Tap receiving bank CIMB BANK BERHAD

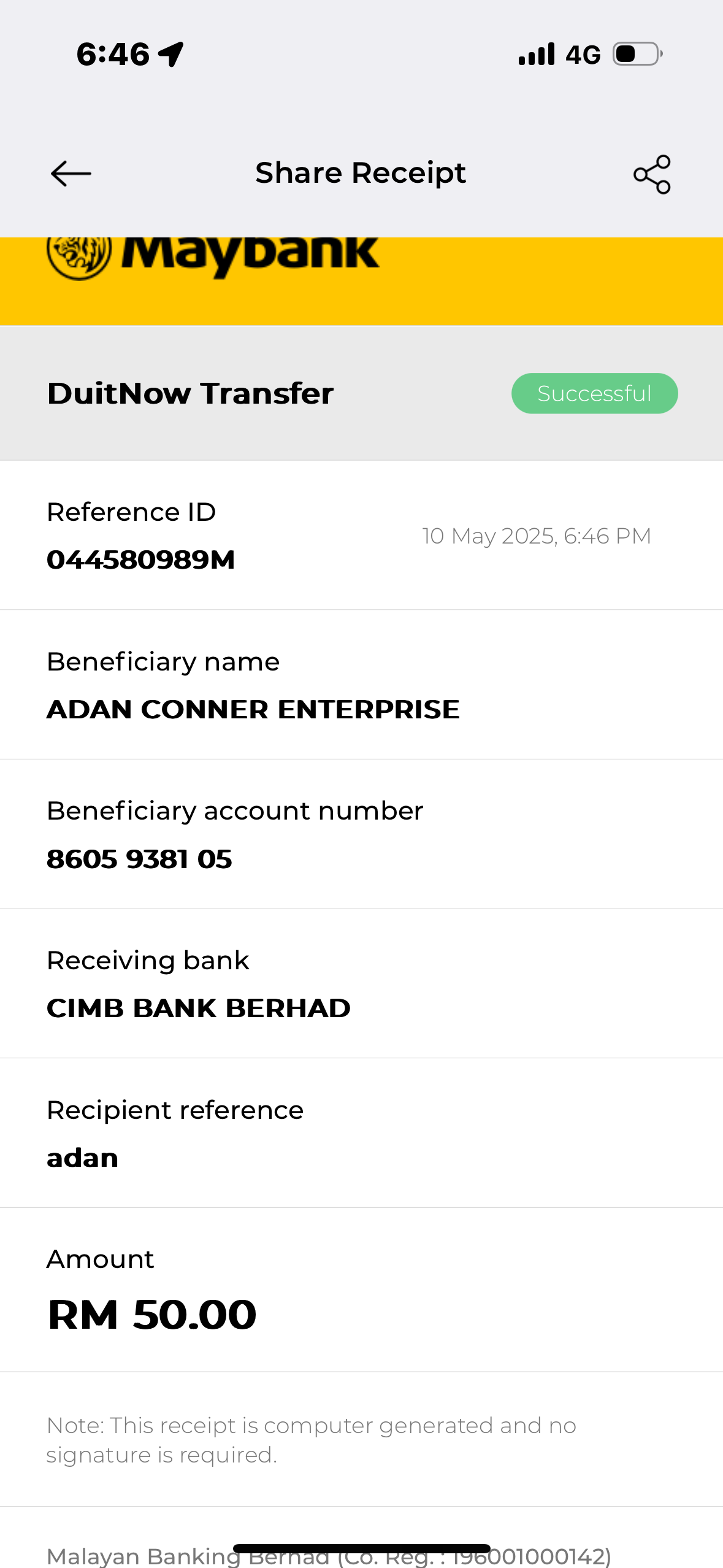(x=199, y=1008)
